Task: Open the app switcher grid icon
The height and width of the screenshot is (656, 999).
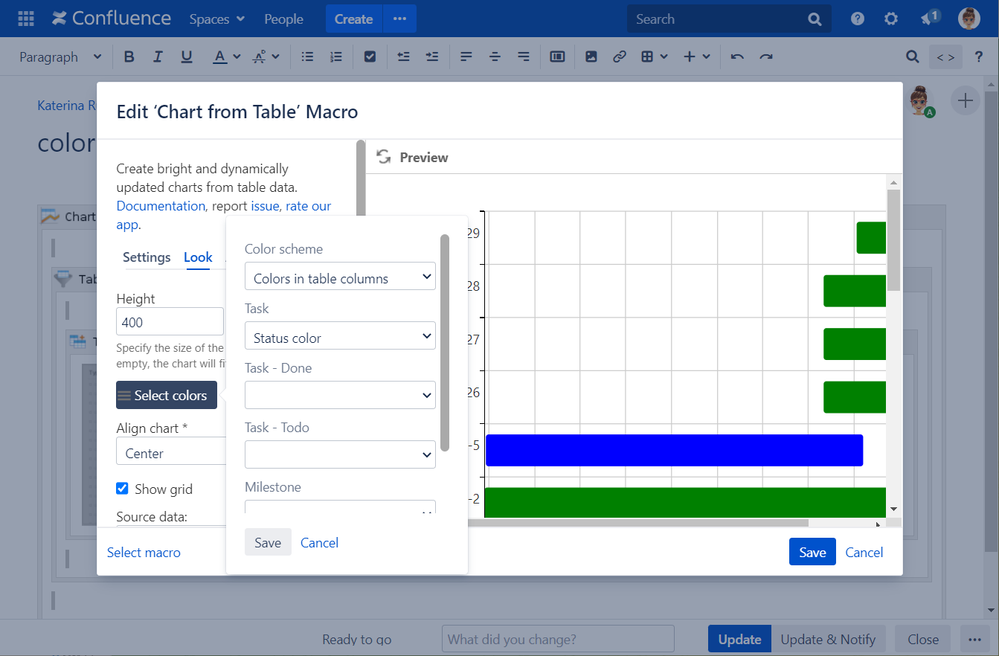Action: pos(26,18)
